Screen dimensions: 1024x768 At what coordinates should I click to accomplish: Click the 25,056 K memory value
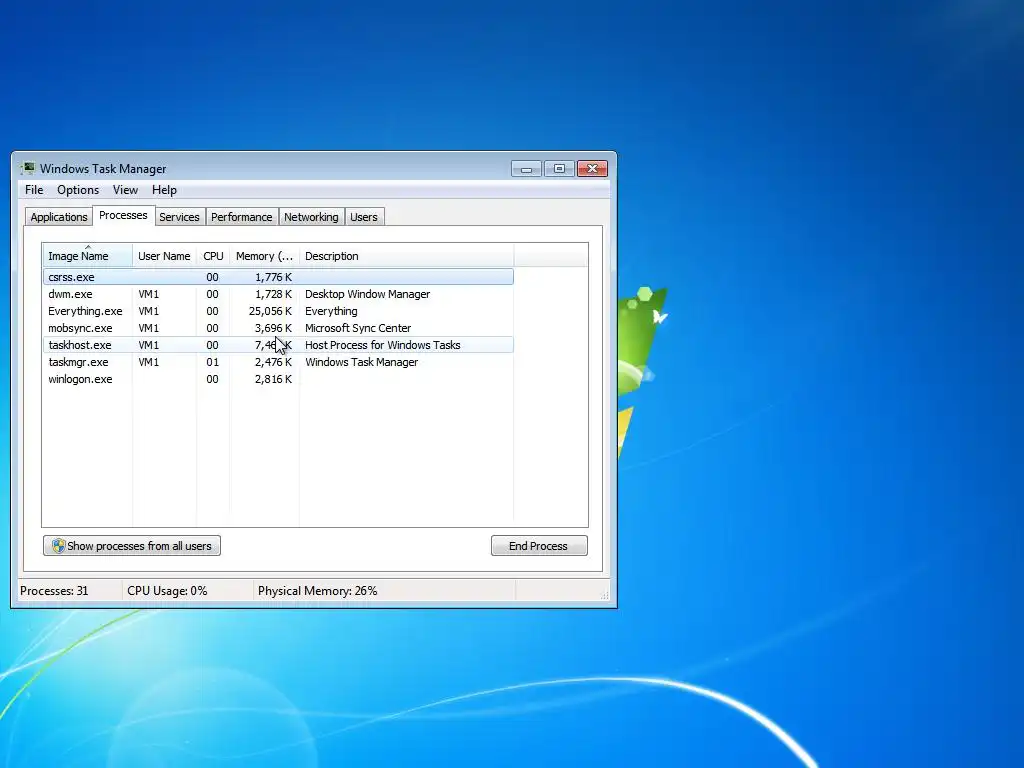[x=270, y=311]
